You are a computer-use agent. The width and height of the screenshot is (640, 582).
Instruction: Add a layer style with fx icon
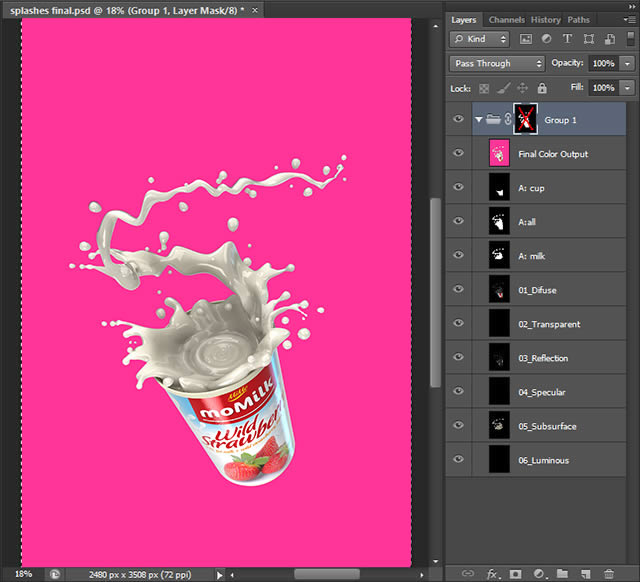tap(493, 574)
